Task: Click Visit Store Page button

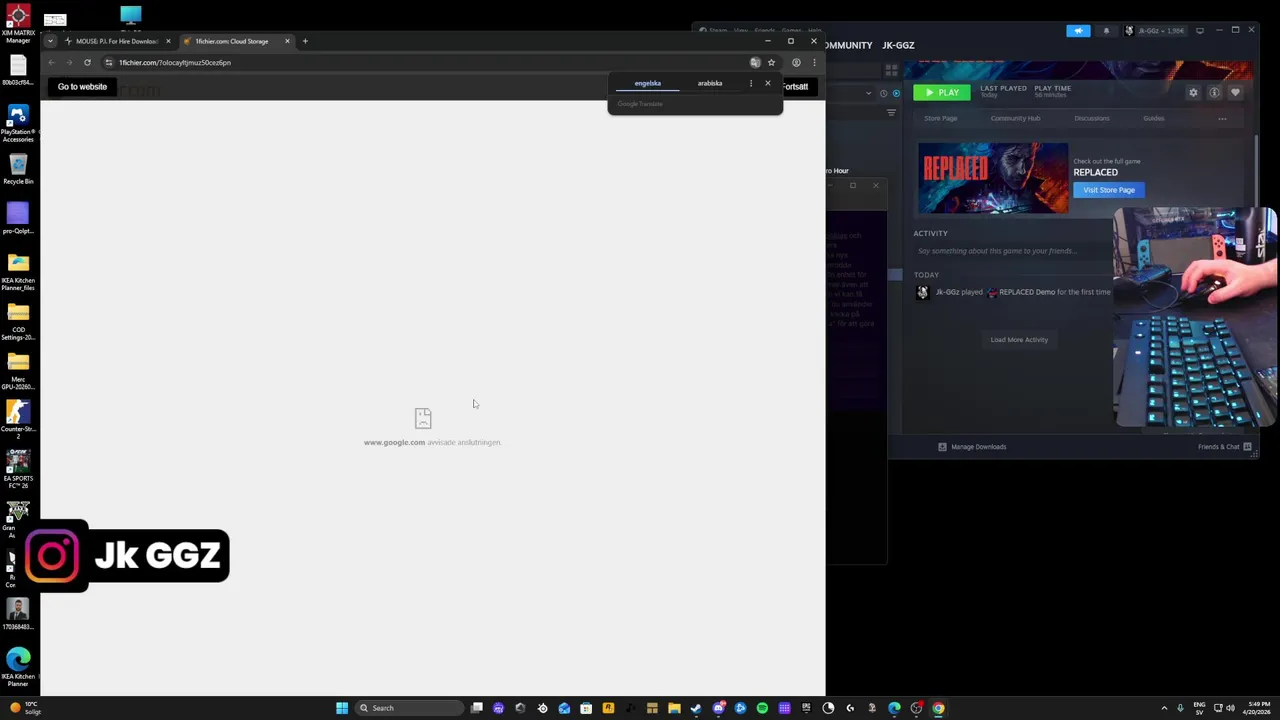Action: click(1109, 190)
